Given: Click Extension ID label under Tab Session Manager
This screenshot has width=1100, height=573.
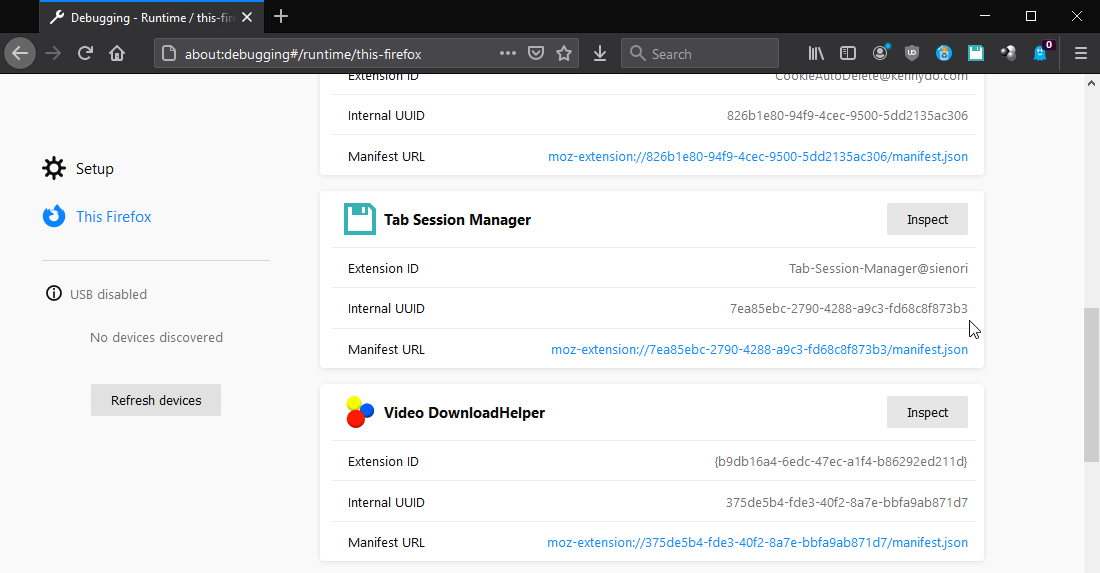Looking at the screenshot, I should point(383,269).
